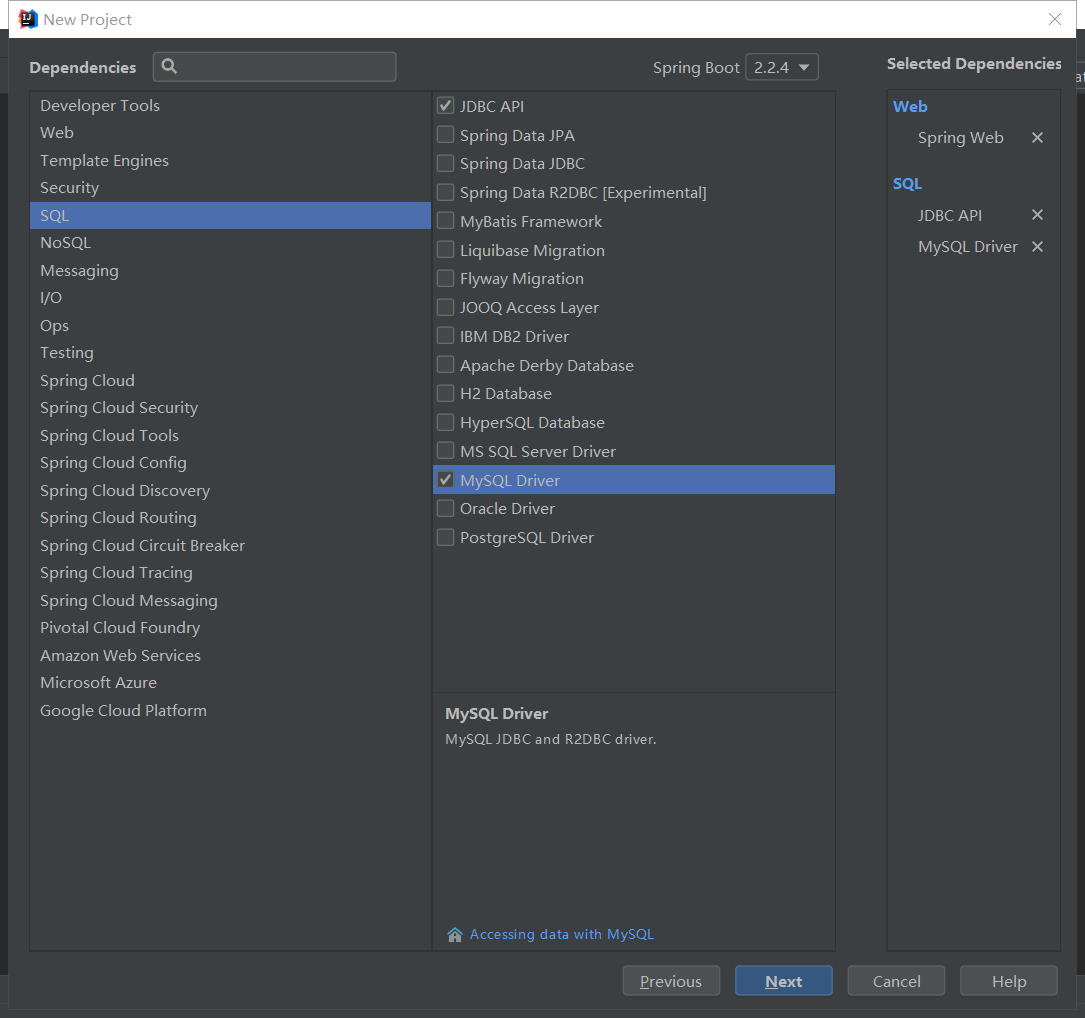Select Spring Cloud Discovery category
The image size is (1085, 1018).
(230, 491)
